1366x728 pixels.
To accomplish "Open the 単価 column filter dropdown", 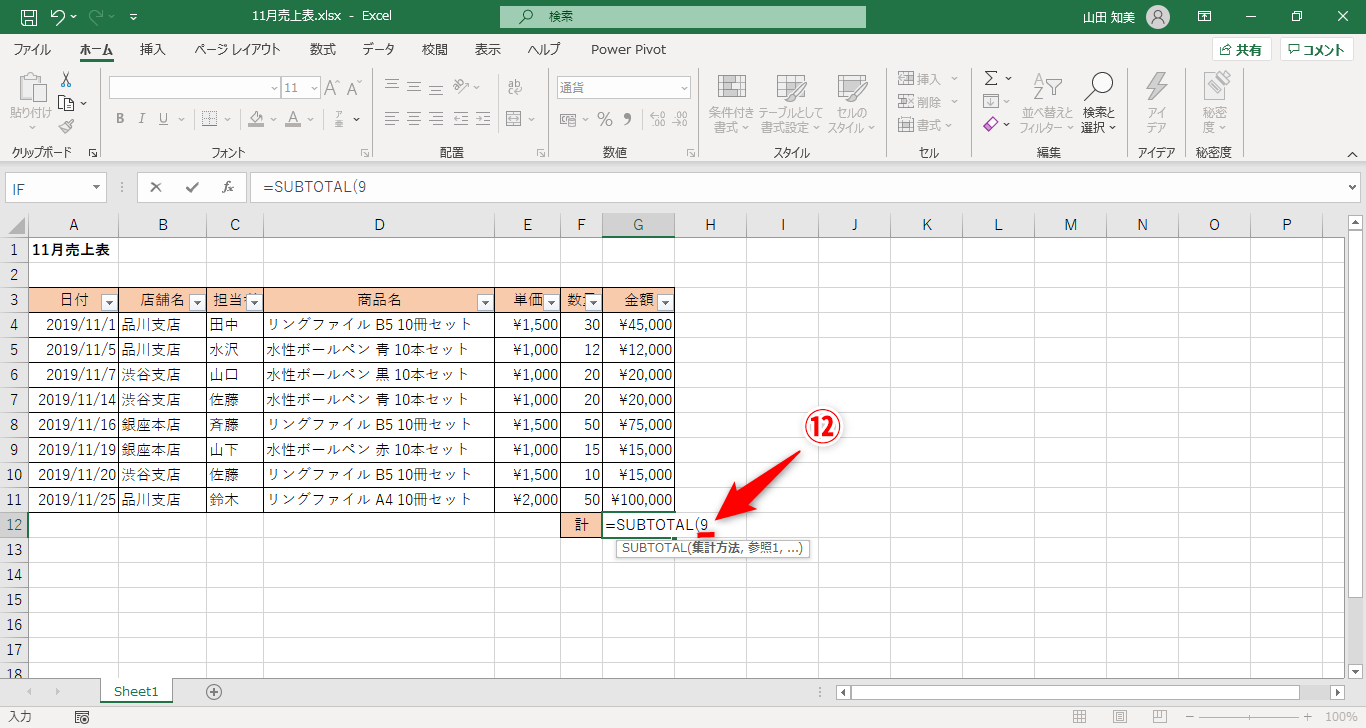I will point(551,302).
